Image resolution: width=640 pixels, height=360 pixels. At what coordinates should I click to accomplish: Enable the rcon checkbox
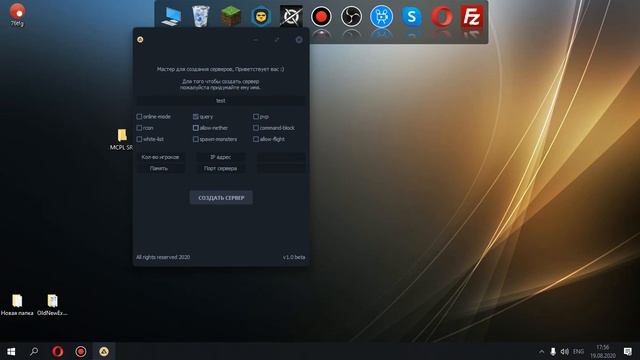pyautogui.click(x=139, y=128)
